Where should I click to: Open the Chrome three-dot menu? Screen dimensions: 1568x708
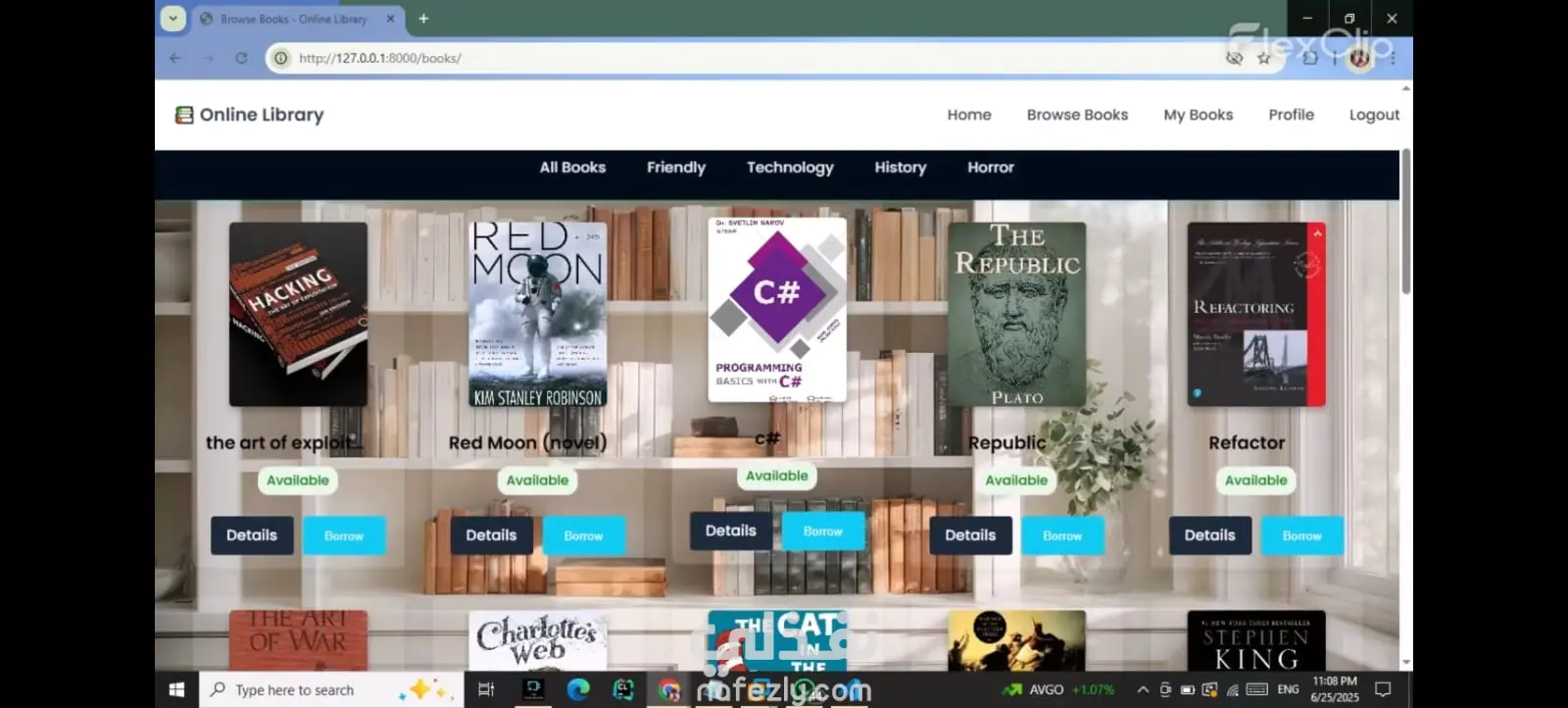coord(1393,58)
